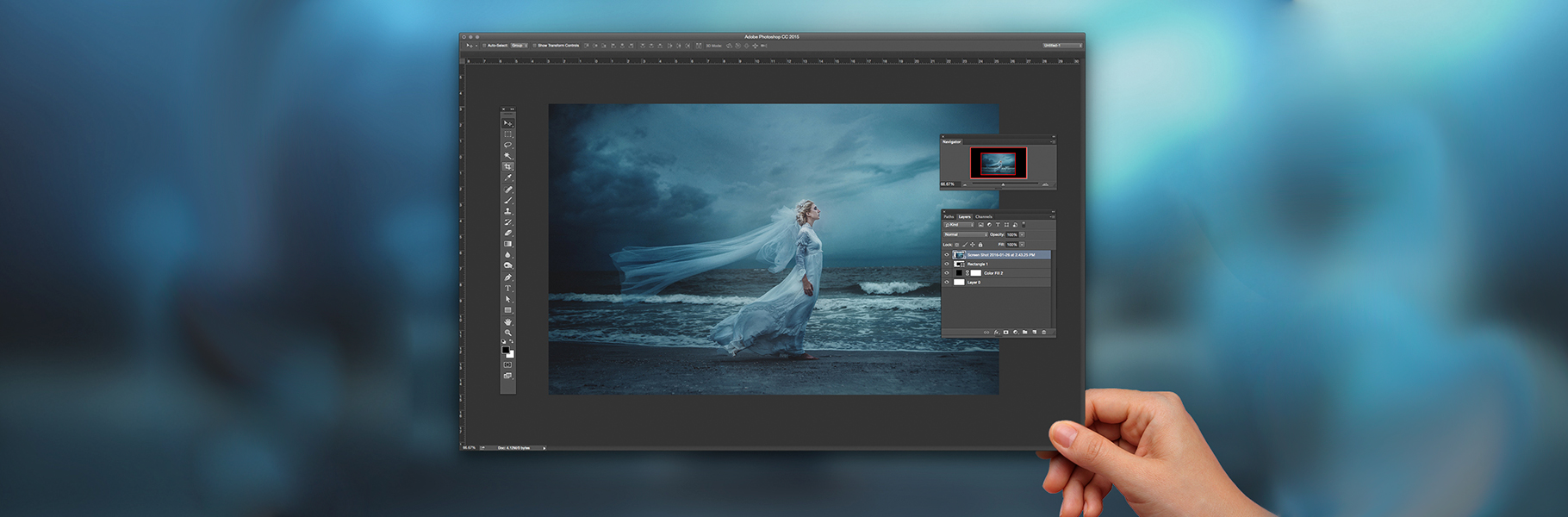1568x517 pixels.
Task: Toggle lock image pixels brush icon
Action: [x=965, y=245]
